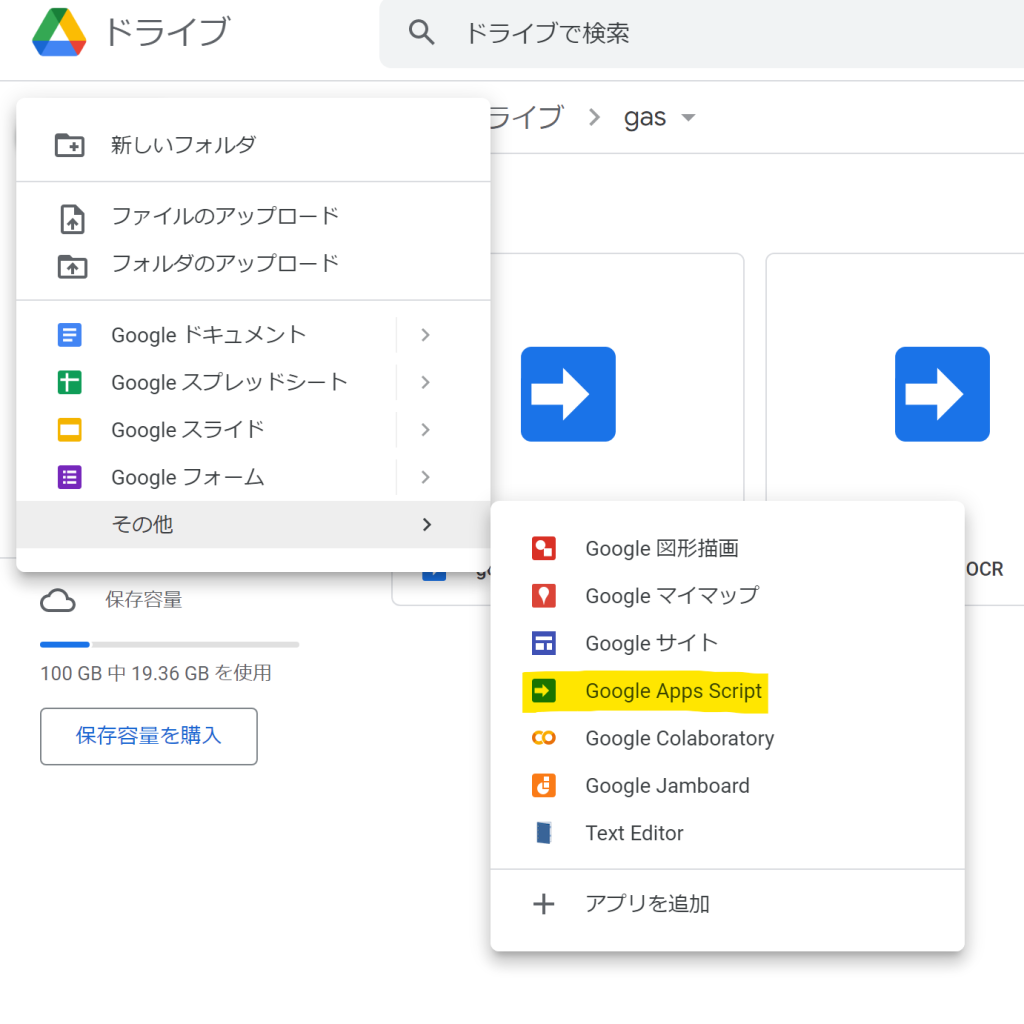Click the 100 GB 中 19.36 GB を使用 text

[x=156, y=673]
